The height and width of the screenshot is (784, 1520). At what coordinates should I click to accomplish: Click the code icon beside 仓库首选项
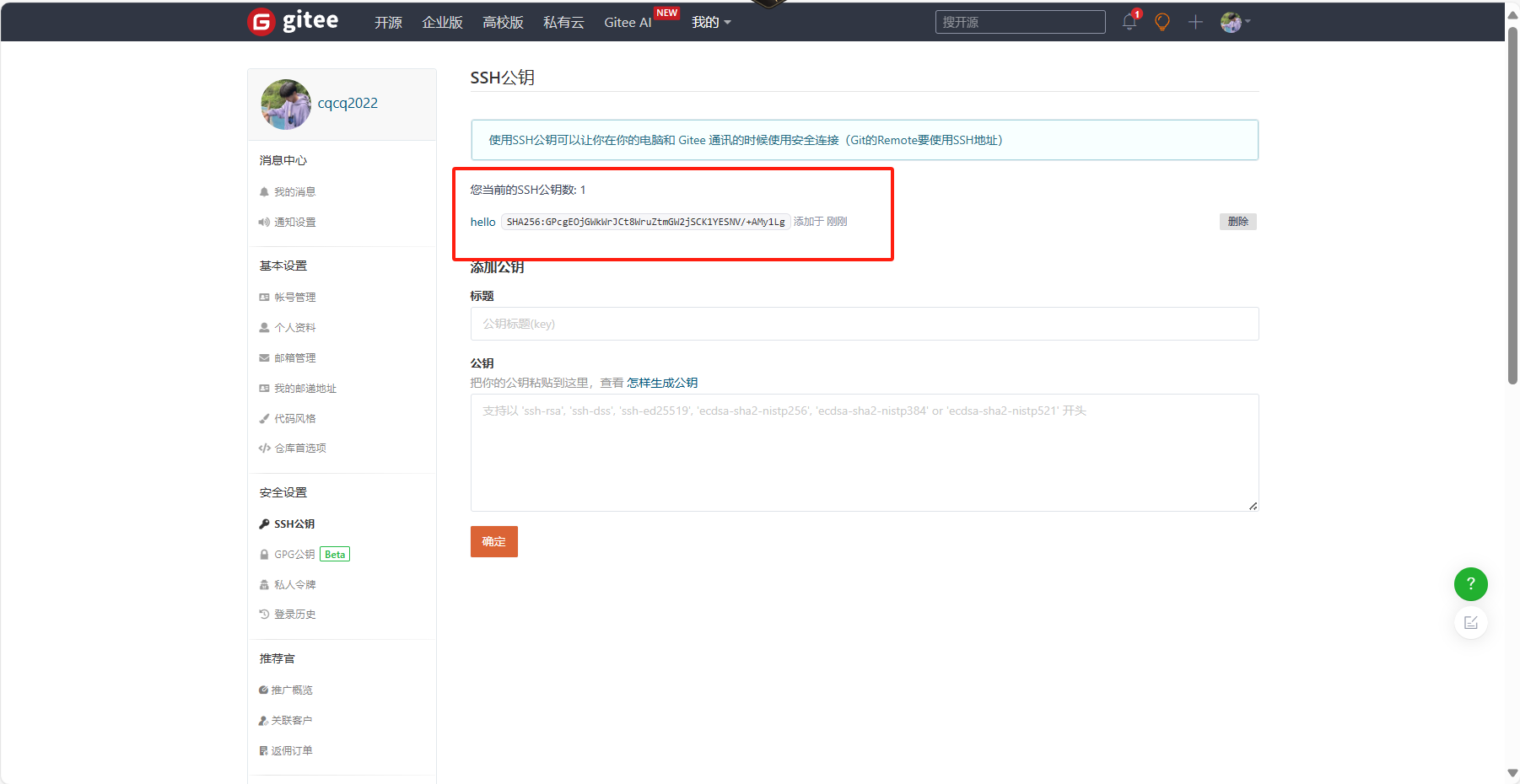[264, 448]
